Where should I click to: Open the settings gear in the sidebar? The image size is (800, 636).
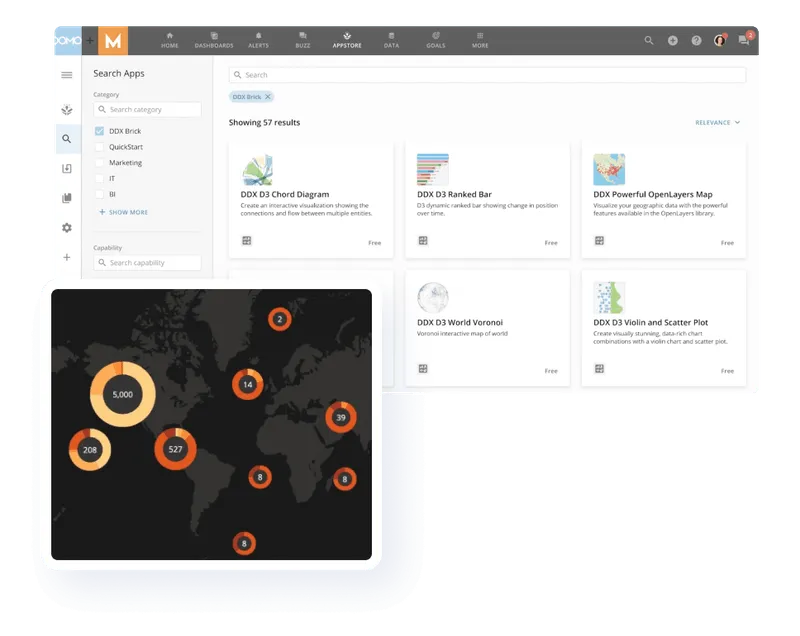click(x=67, y=227)
